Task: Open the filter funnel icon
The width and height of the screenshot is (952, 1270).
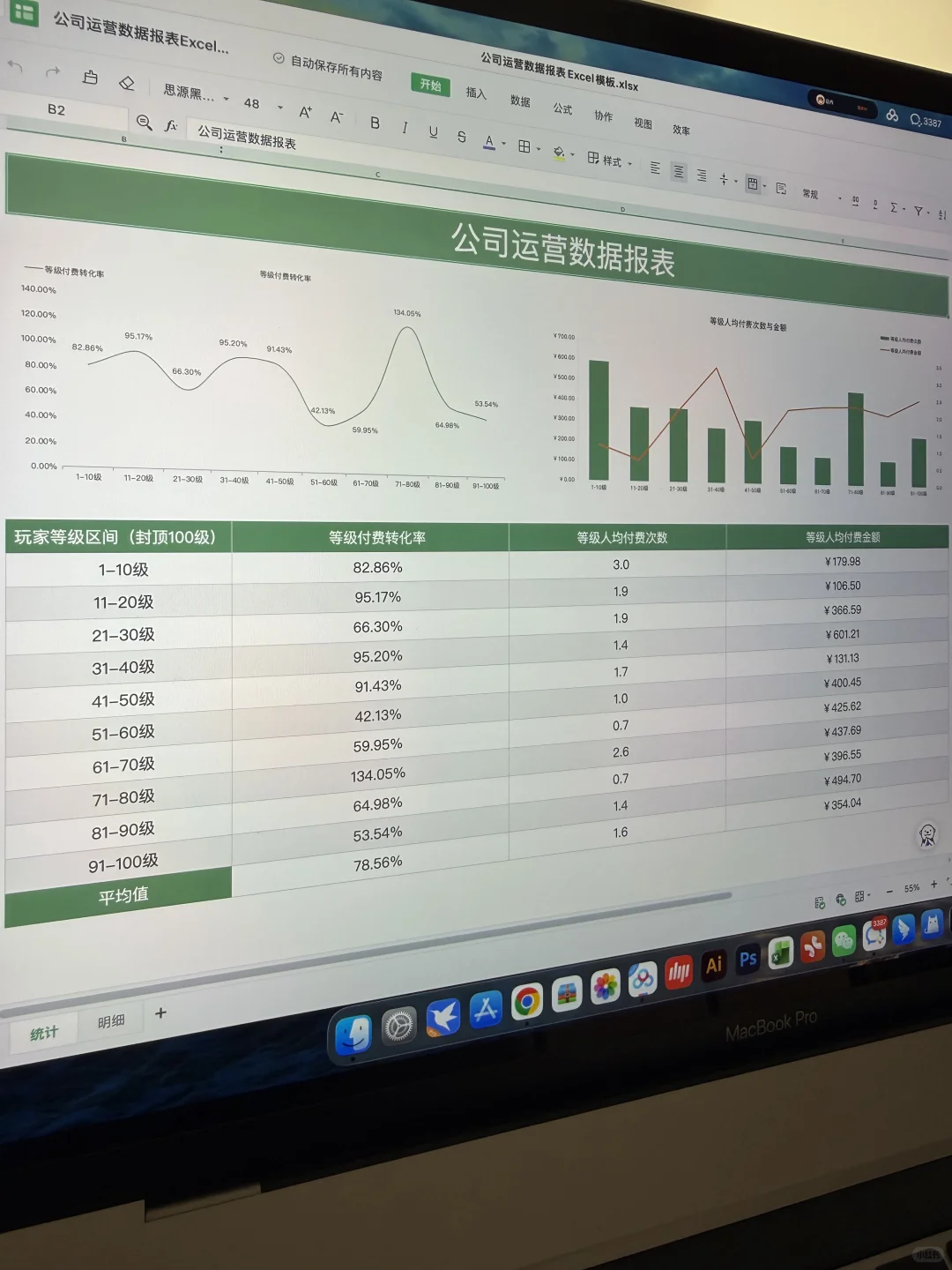Action: point(917,210)
